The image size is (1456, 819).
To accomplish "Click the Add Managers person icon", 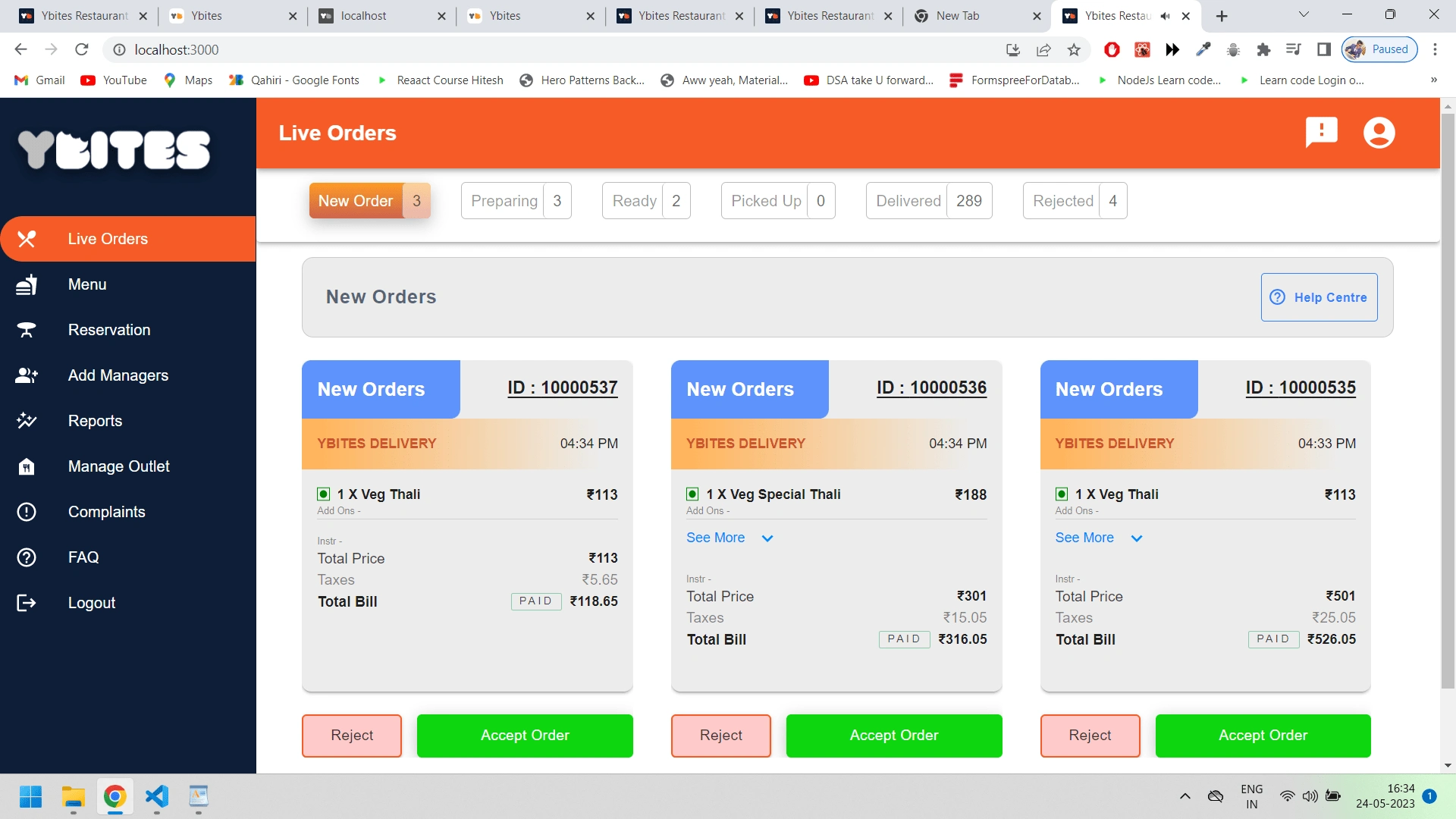I will [x=27, y=375].
